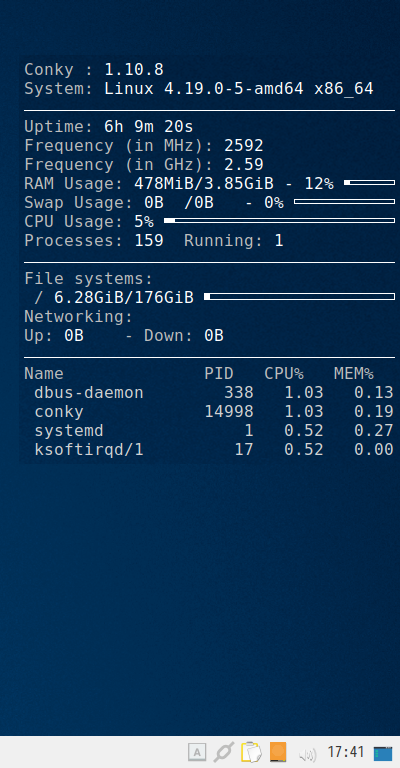The height and width of the screenshot is (768, 400).
Task: Click the MEM% value 0.19
Action: pos(374,412)
